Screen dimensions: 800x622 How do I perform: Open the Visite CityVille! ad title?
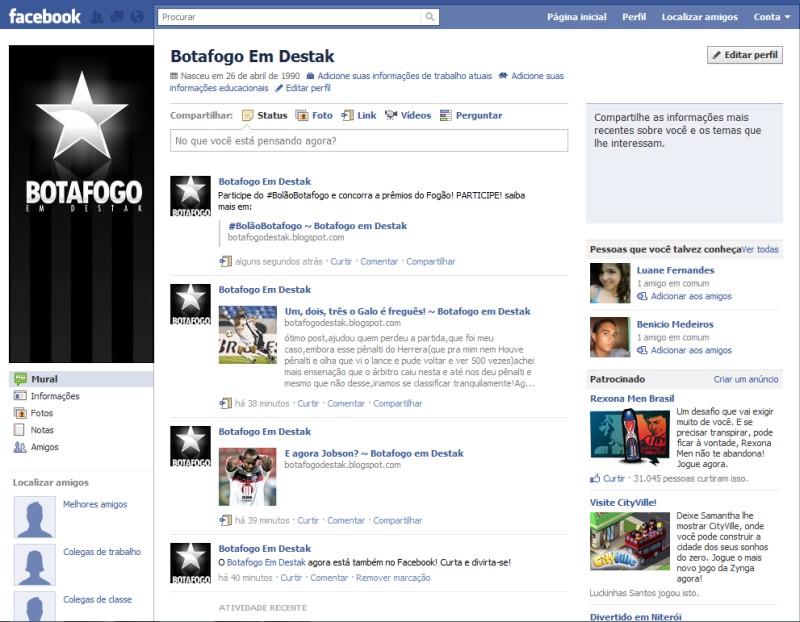(x=623, y=503)
